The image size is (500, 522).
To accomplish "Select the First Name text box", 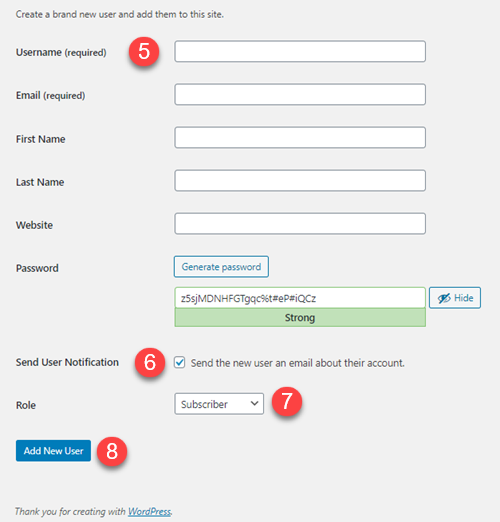I will (300, 137).
